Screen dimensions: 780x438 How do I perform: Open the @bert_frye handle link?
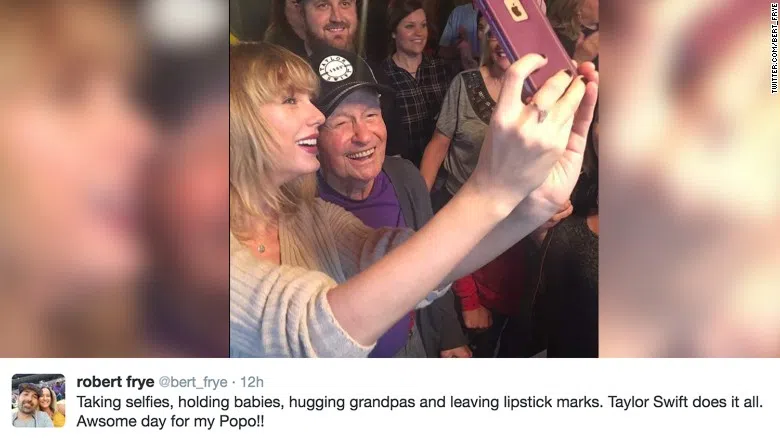coord(193,382)
